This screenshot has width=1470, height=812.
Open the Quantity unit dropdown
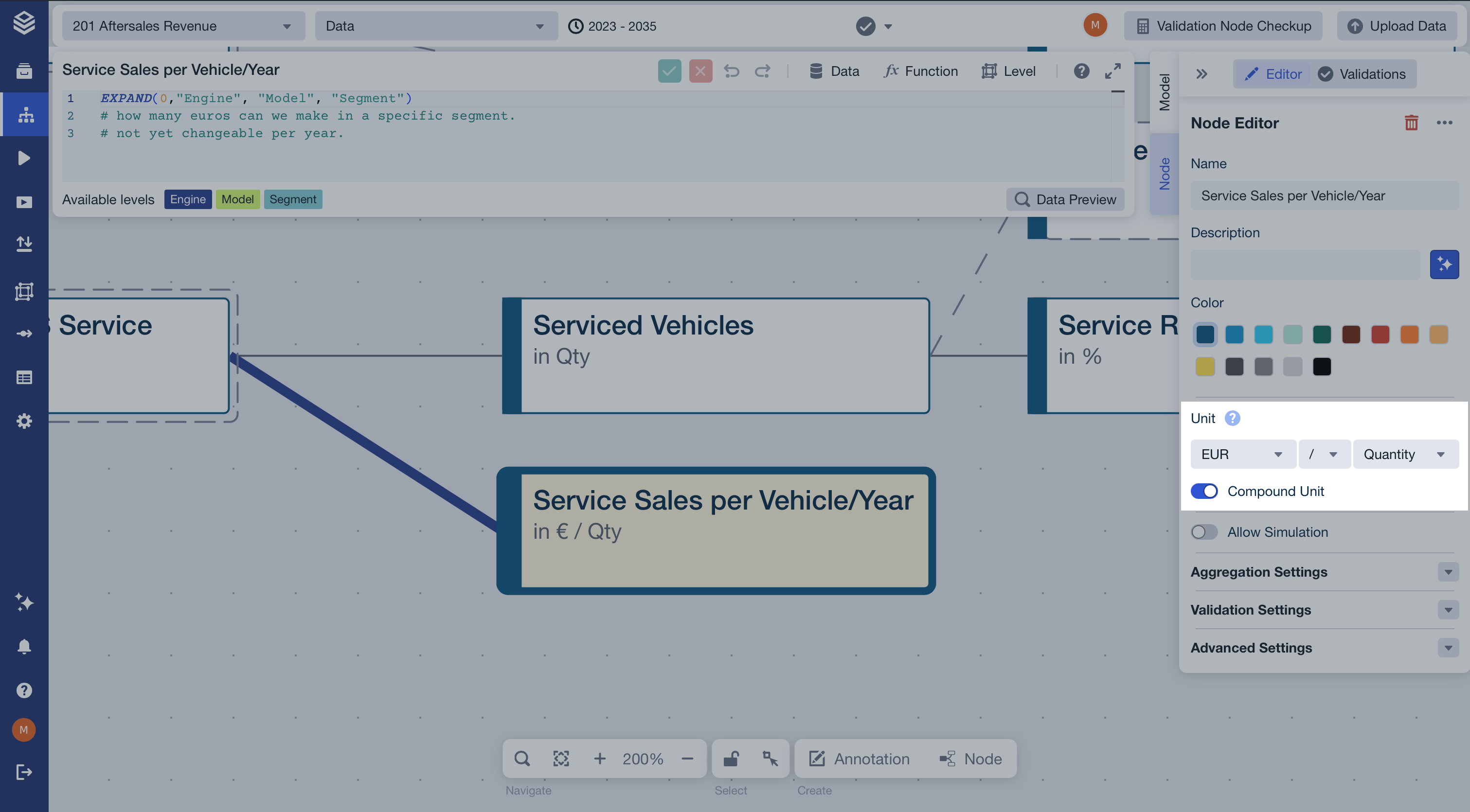click(x=1405, y=455)
